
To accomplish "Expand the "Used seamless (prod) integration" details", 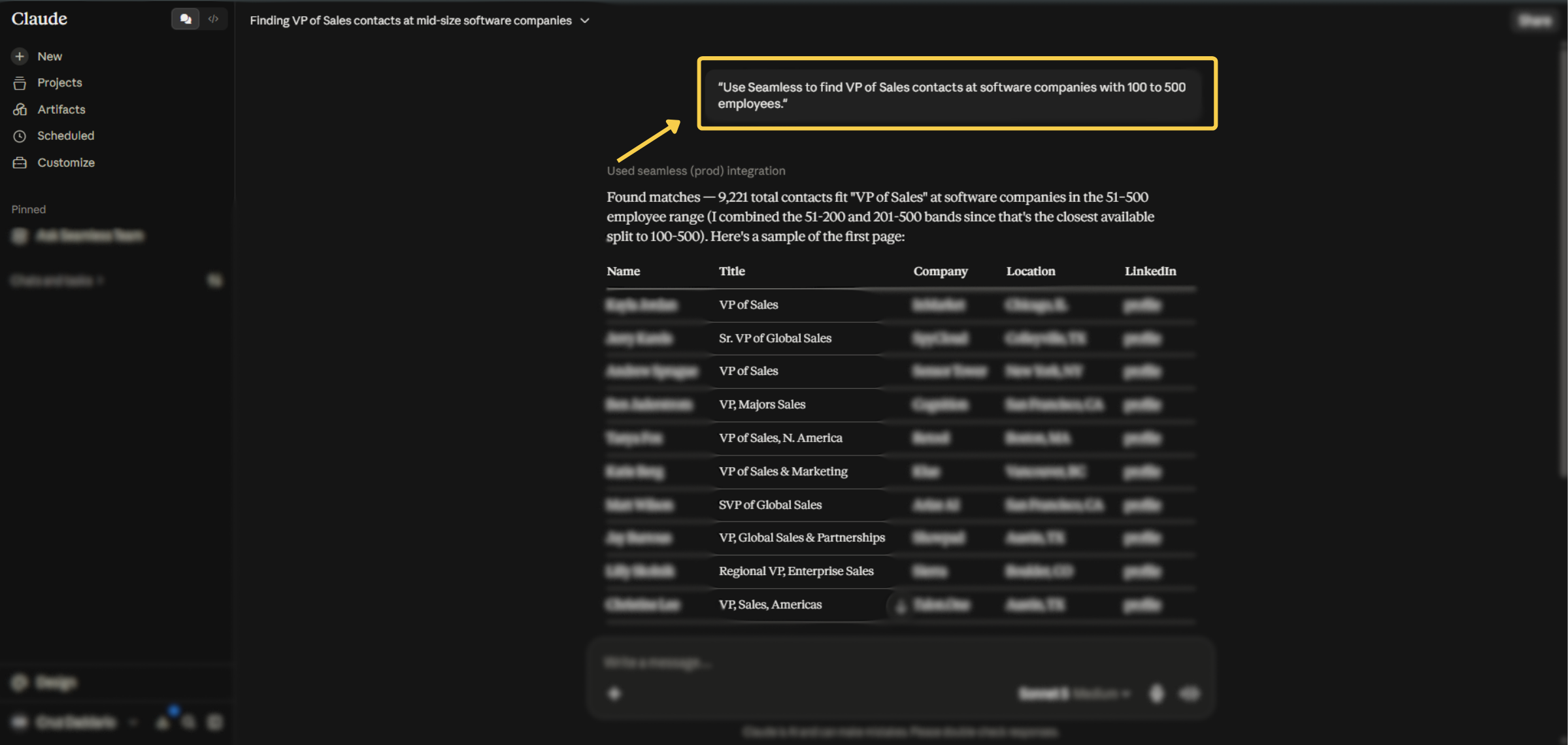I will (696, 171).
